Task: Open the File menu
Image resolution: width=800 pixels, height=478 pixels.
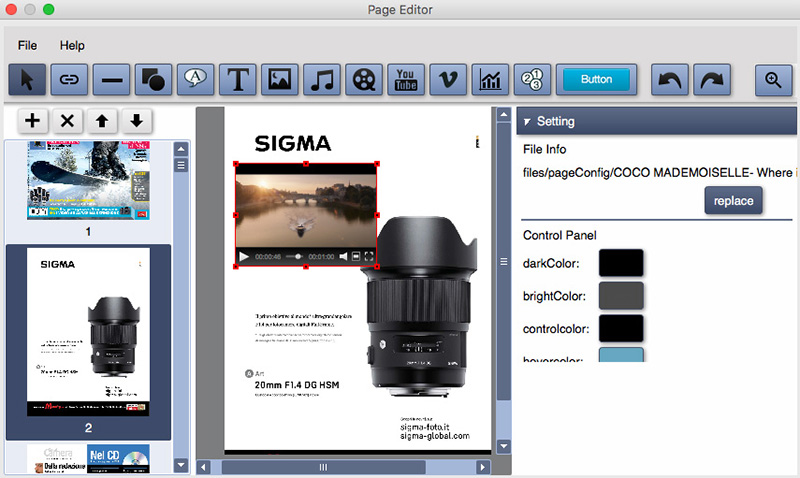Action: pos(27,45)
